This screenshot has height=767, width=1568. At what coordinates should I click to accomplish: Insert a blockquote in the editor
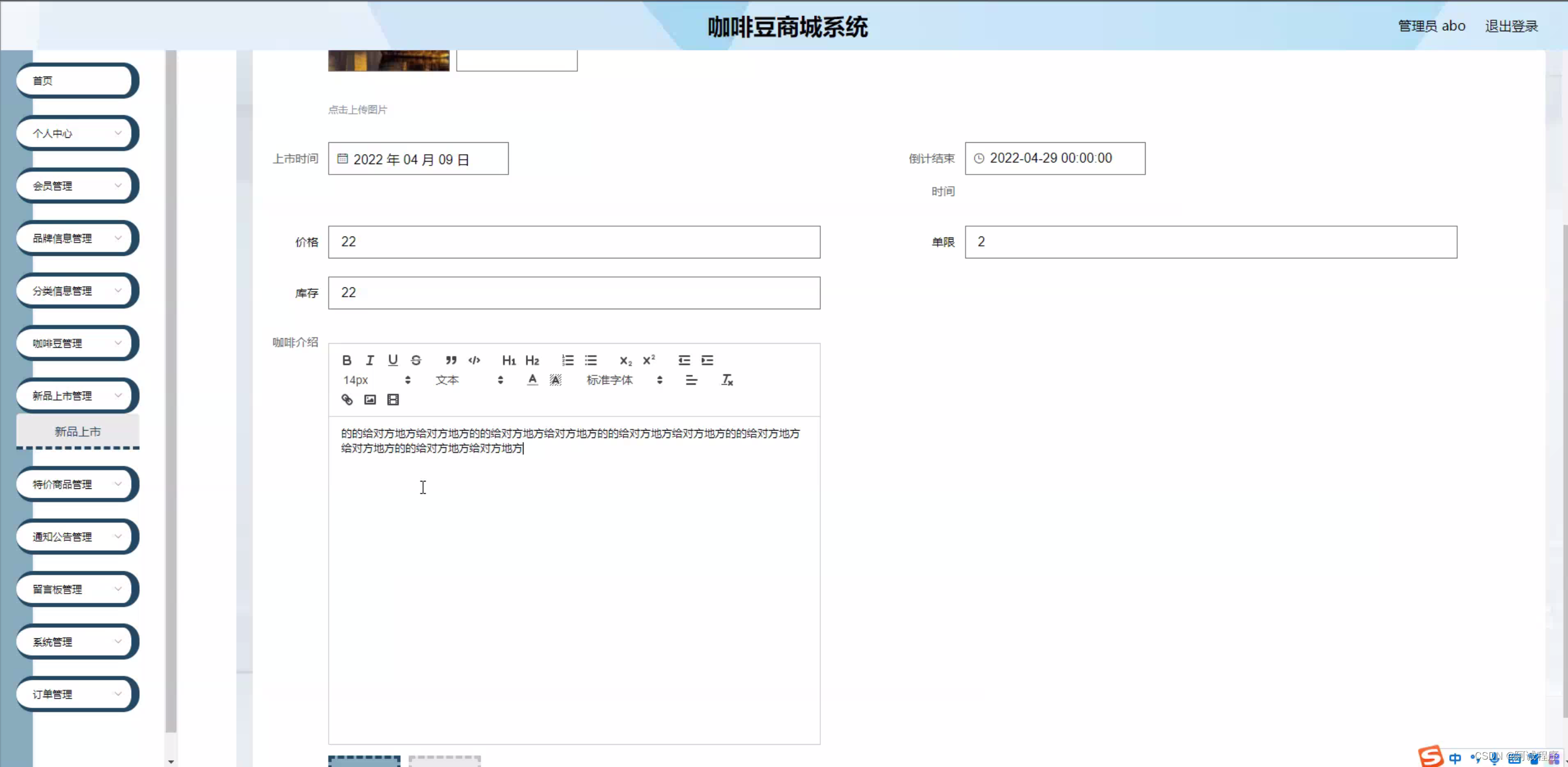click(451, 360)
